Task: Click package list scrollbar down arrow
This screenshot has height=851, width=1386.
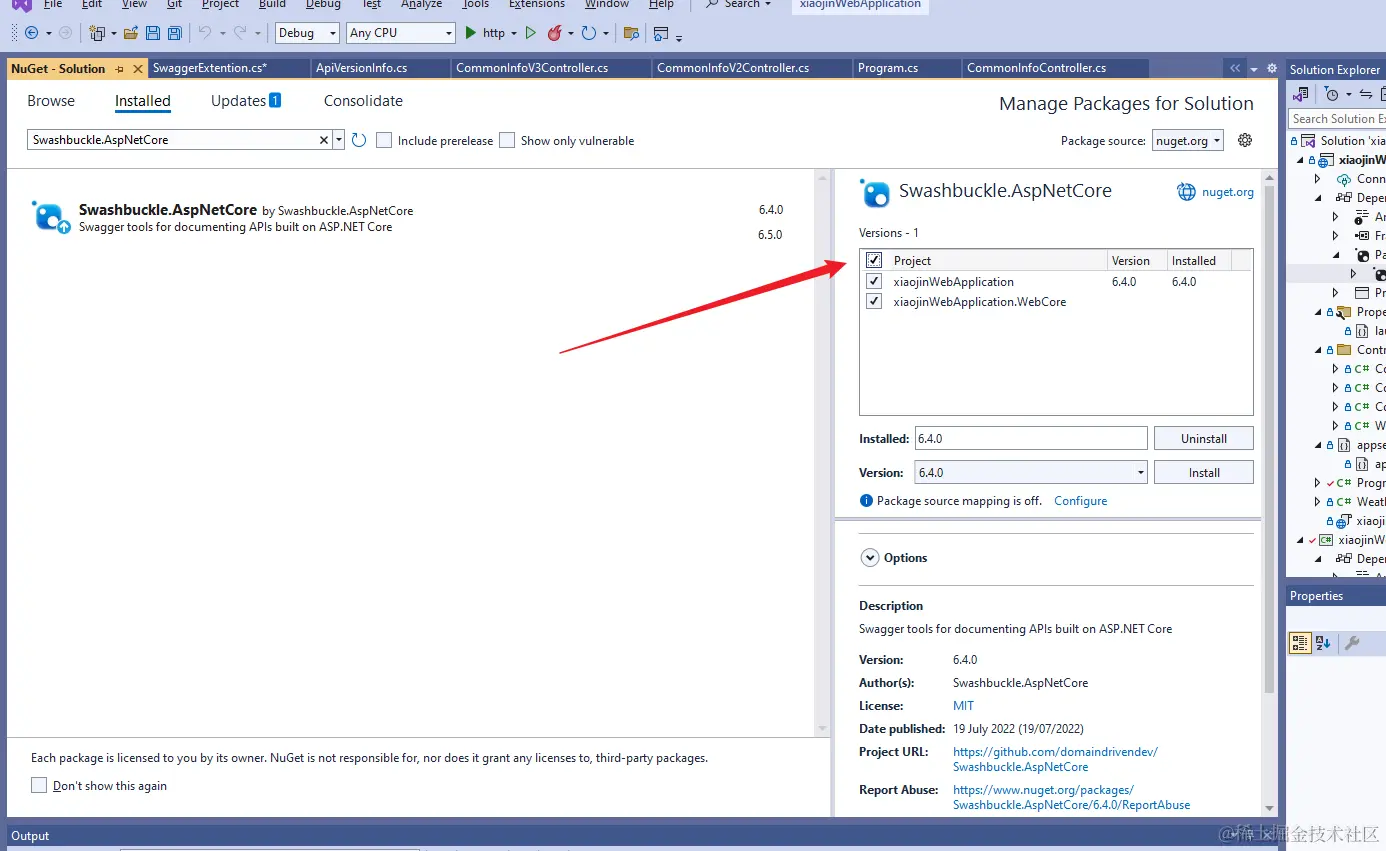Action: point(824,728)
